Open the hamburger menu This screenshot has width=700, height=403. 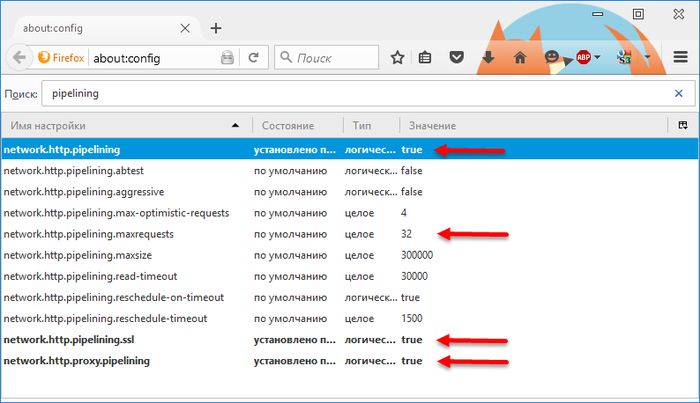(680, 57)
